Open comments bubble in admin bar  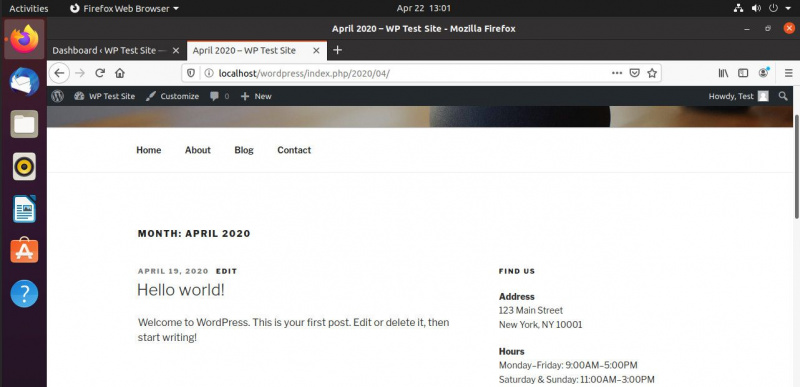pos(219,96)
